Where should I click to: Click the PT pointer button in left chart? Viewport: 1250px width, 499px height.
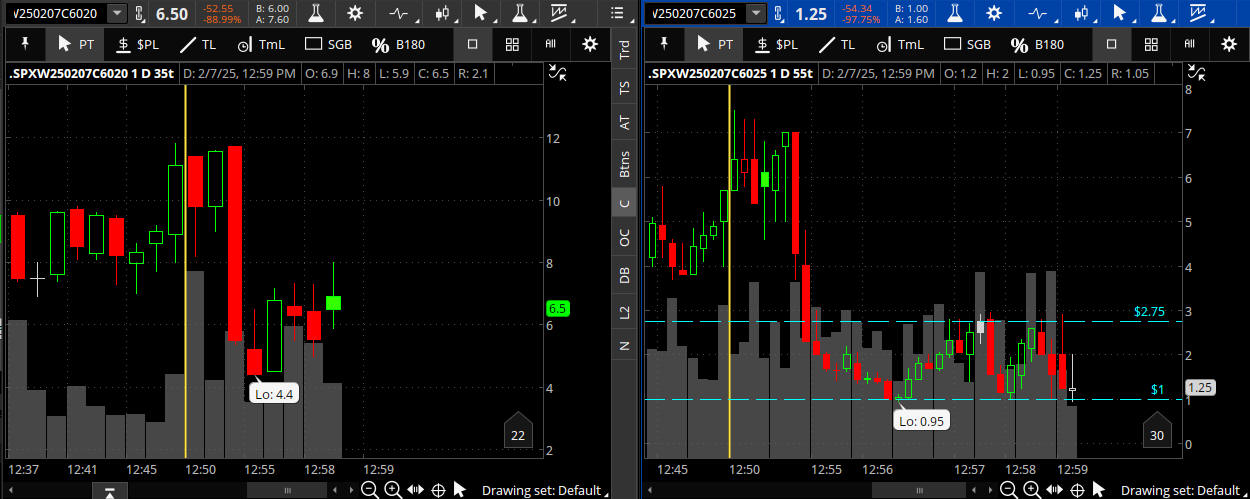[75, 45]
